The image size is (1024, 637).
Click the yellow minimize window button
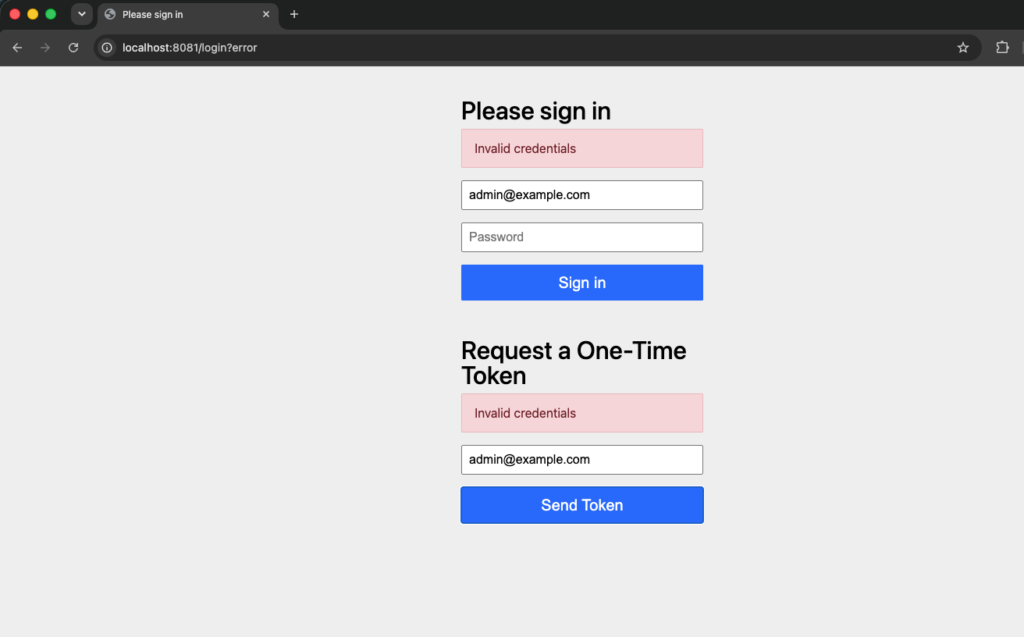coord(33,14)
